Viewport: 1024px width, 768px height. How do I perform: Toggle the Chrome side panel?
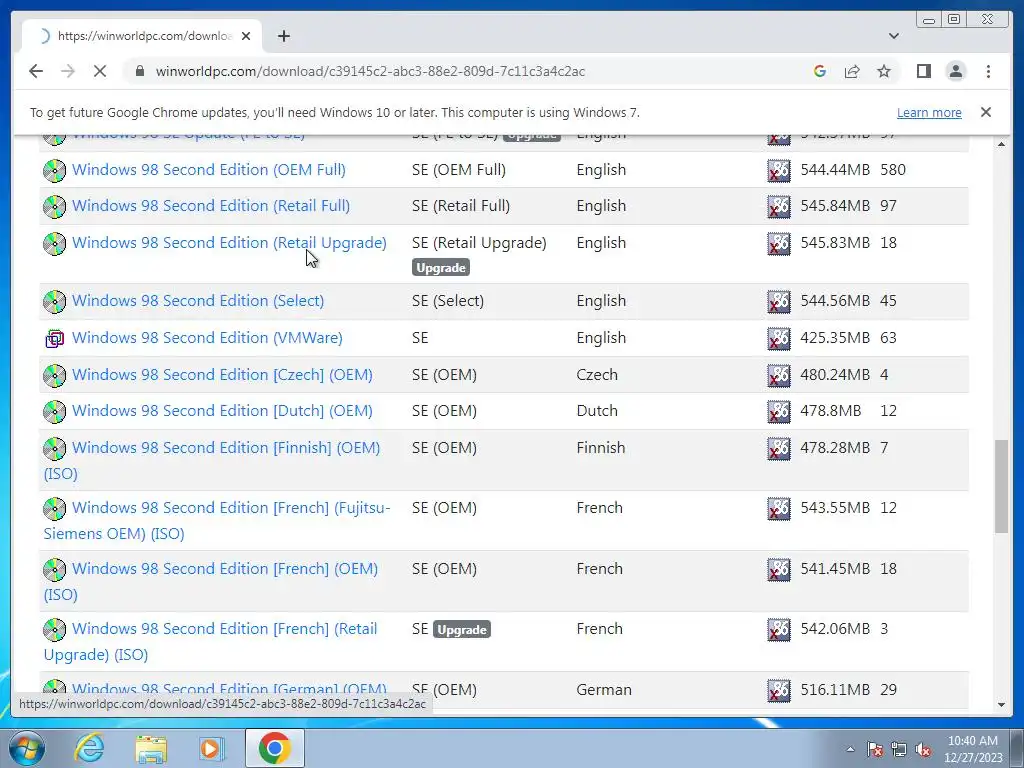coord(923,71)
